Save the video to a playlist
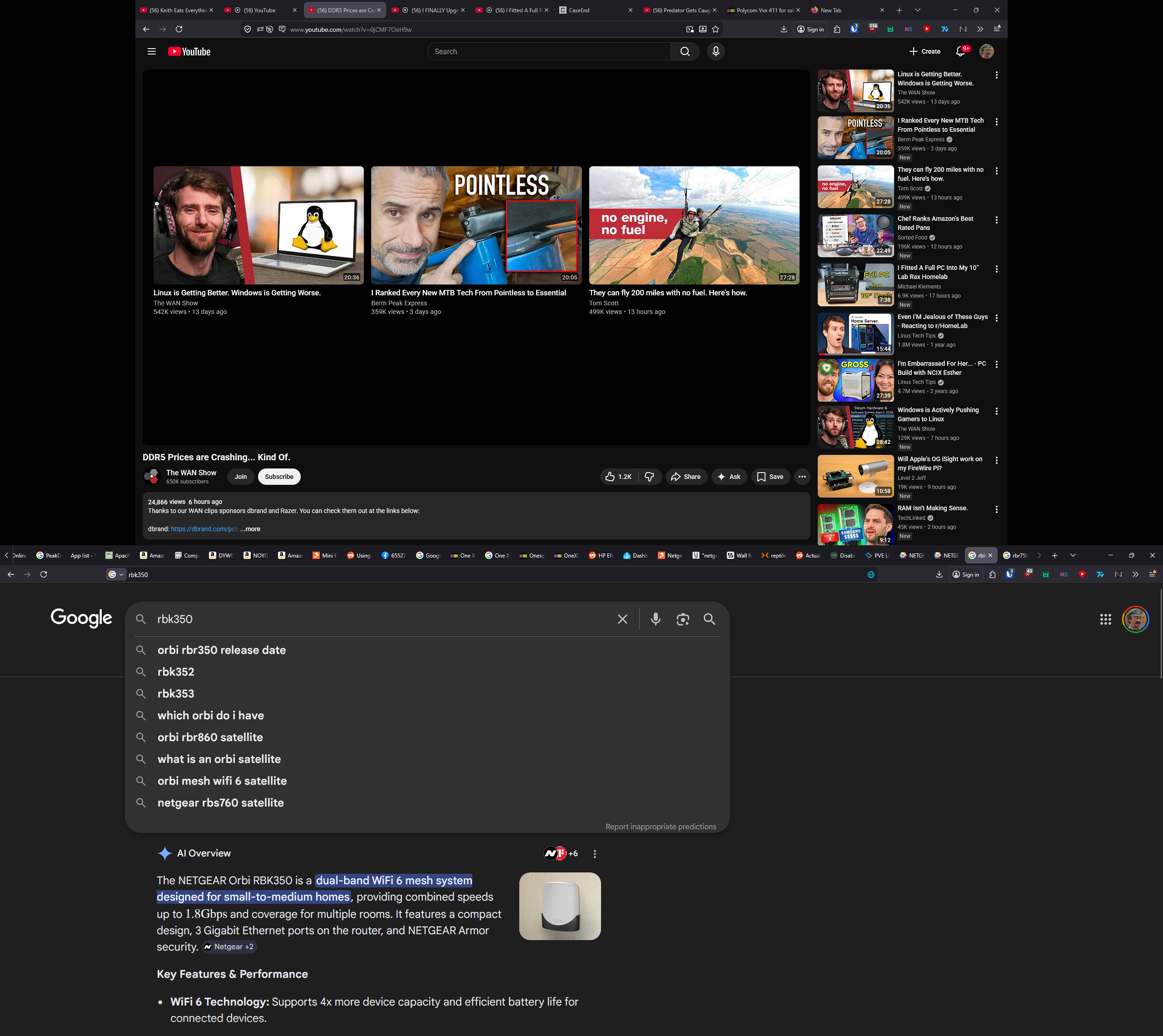 pyautogui.click(x=770, y=477)
